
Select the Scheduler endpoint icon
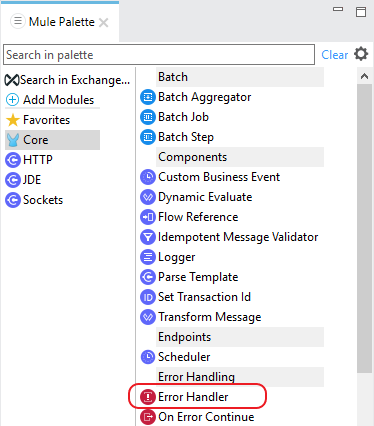pos(147,357)
